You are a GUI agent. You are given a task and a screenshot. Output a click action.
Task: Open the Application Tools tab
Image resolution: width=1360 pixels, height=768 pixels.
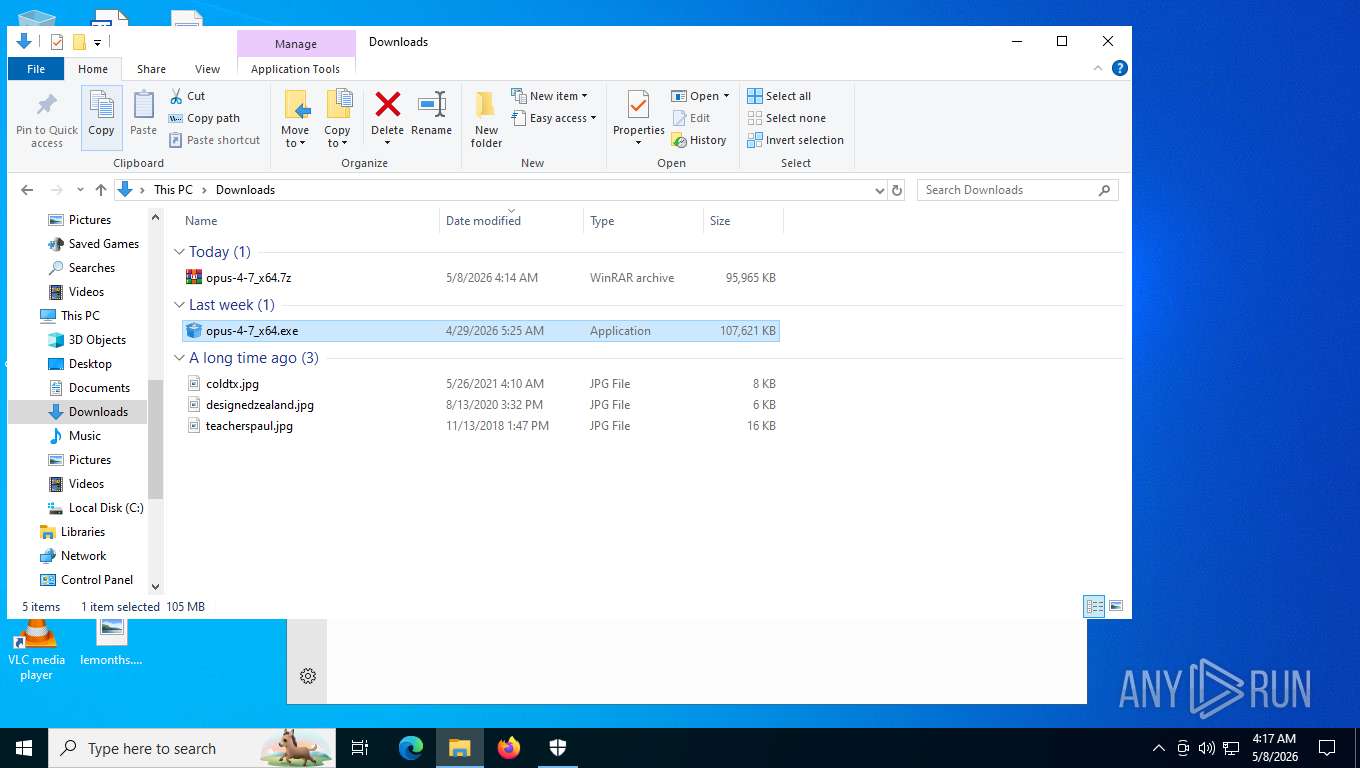295,69
